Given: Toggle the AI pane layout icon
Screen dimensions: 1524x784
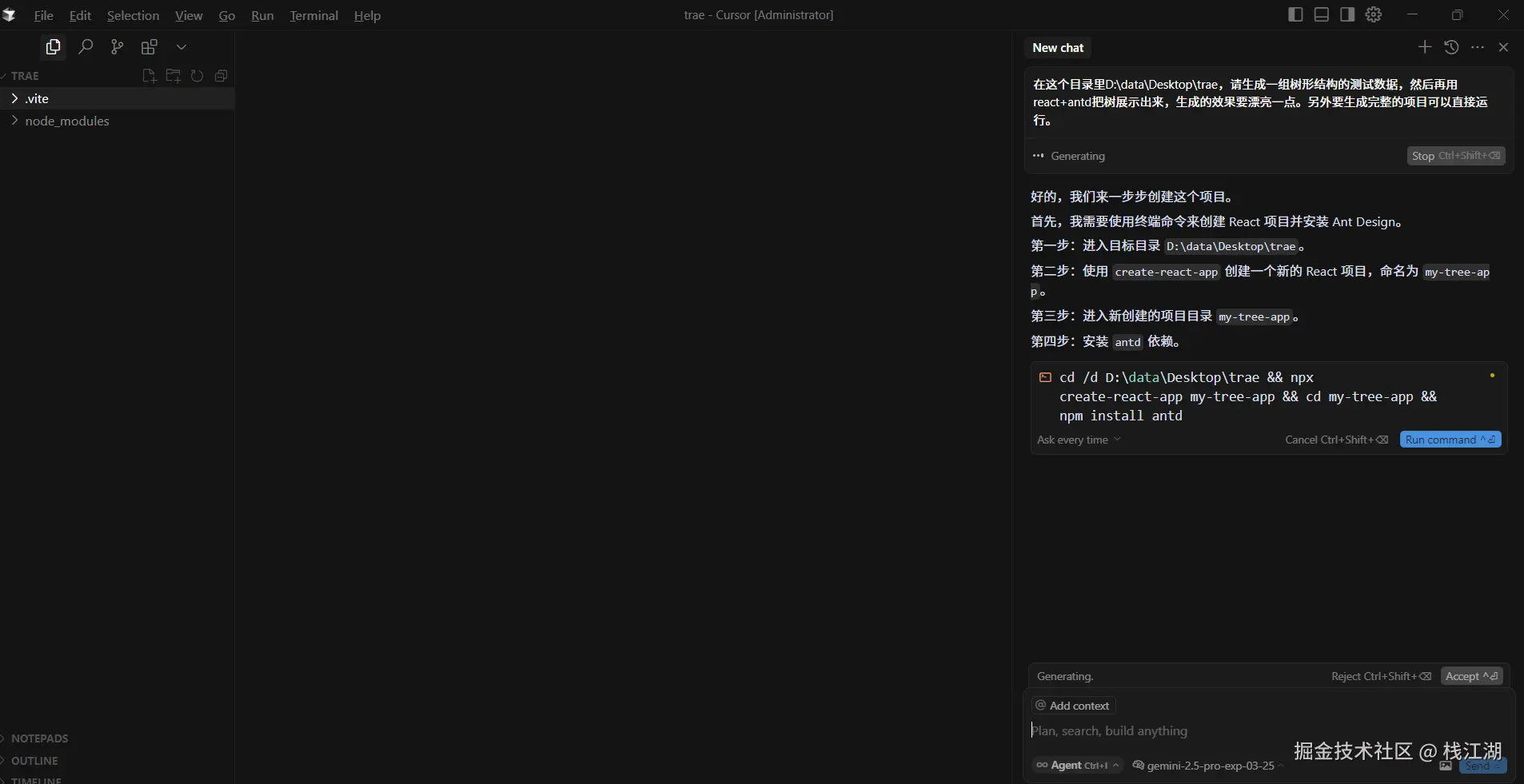Looking at the screenshot, I should tap(1347, 14).
